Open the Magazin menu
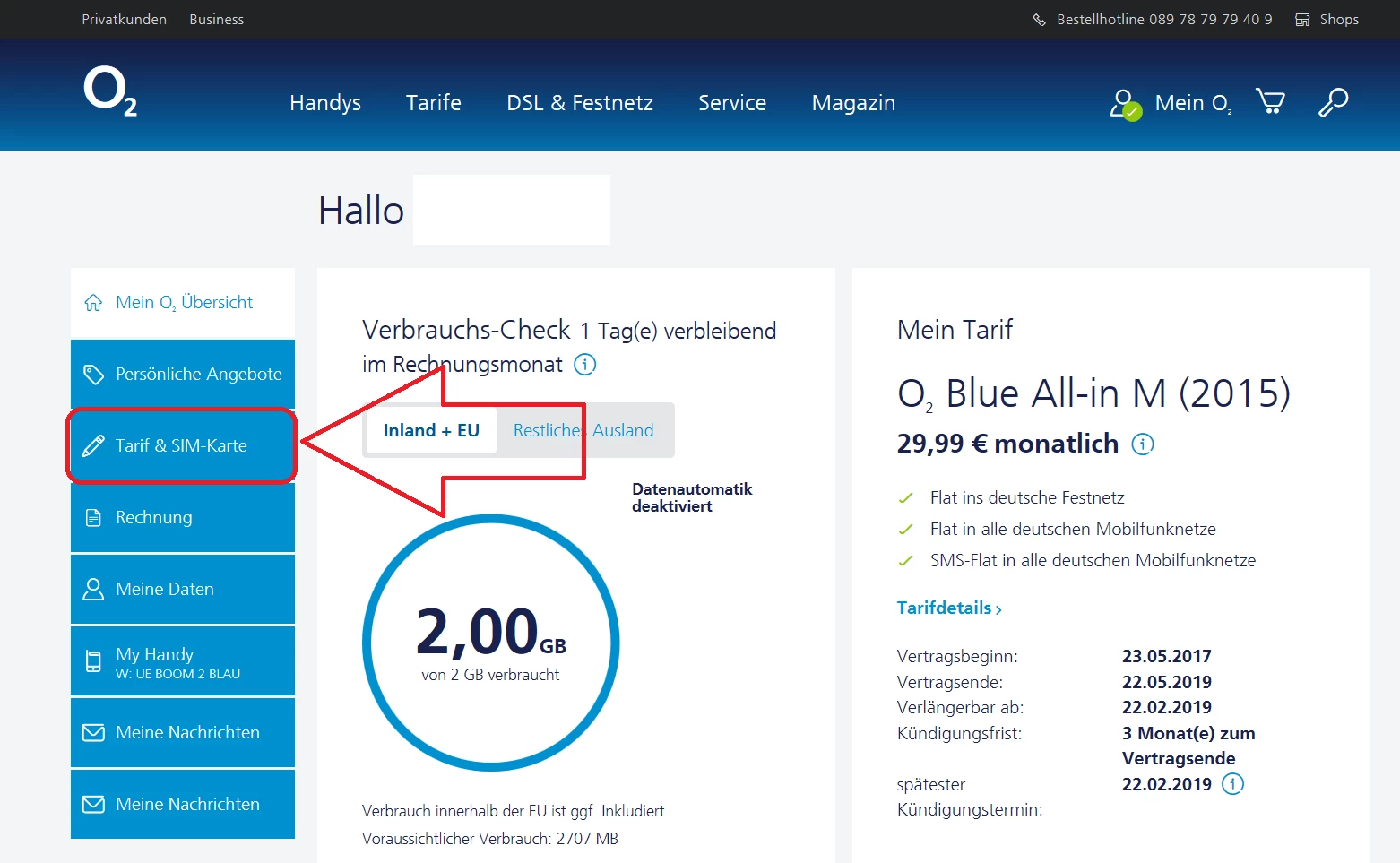 (x=853, y=103)
